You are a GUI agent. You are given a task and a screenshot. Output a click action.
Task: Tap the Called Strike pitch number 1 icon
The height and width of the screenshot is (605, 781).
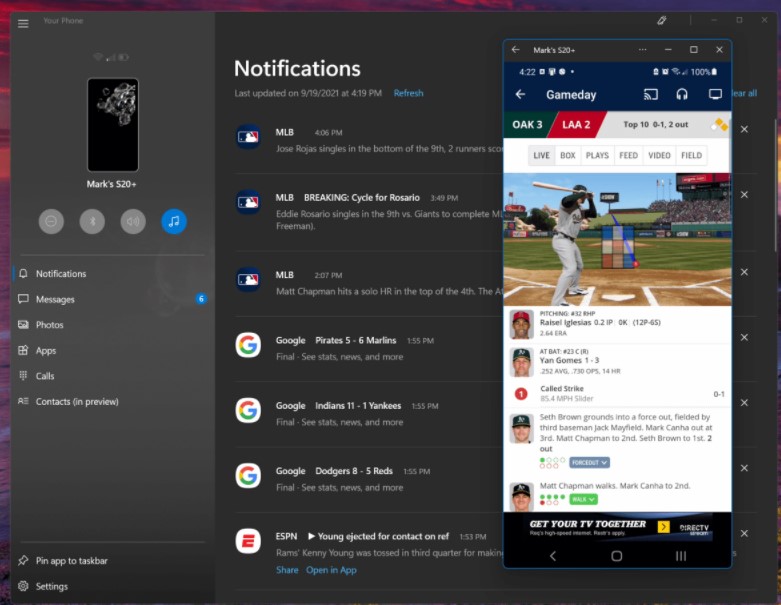521,394
